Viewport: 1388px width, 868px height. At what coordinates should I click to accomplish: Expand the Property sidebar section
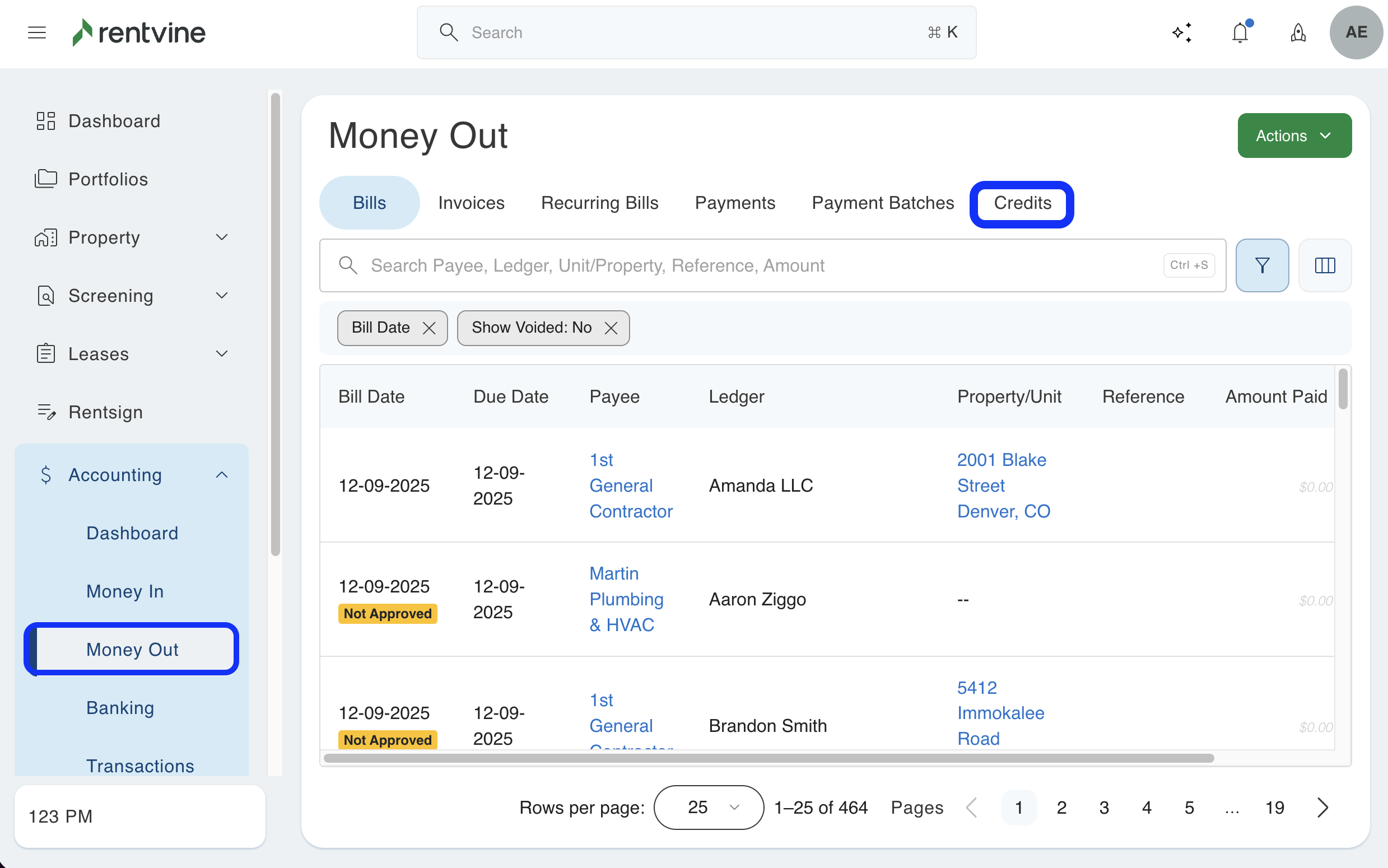click(222, 237)
